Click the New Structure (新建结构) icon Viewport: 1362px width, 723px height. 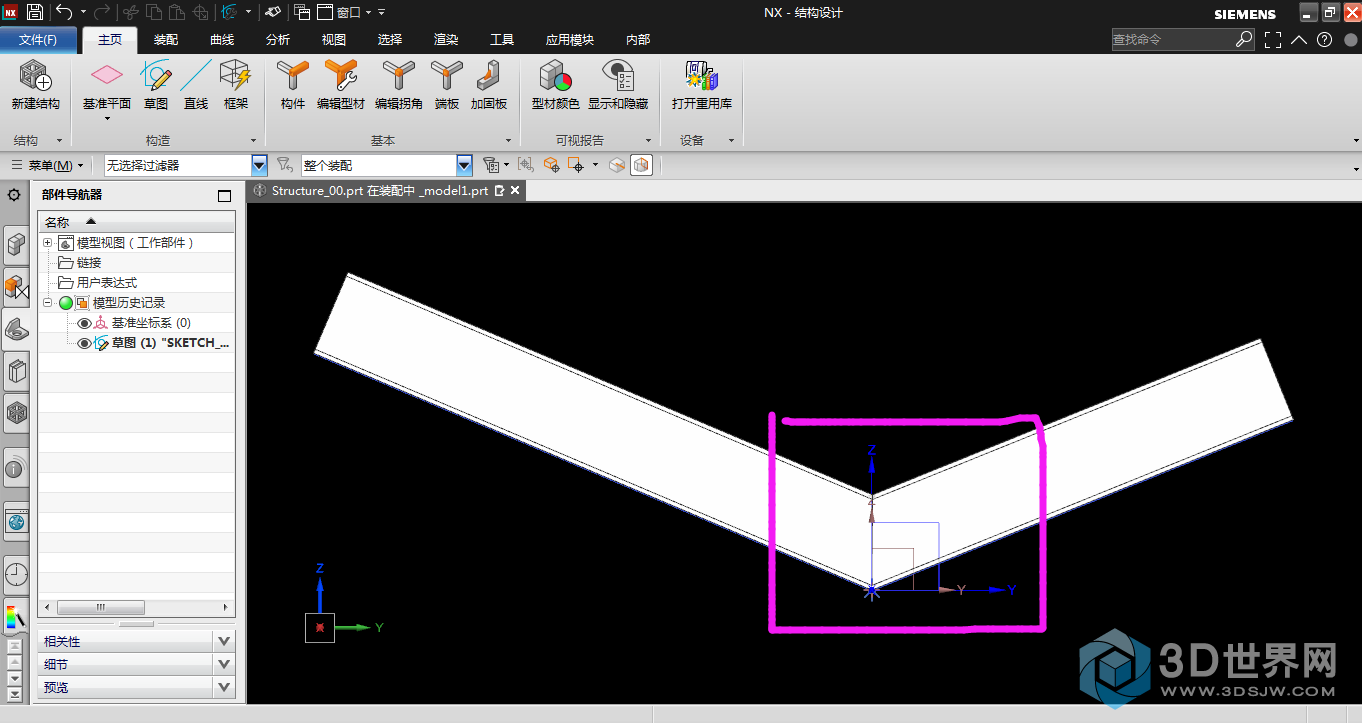[35, 76]
